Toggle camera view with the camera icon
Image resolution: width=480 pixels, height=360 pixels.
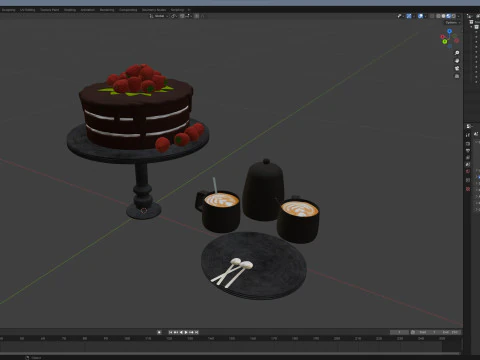457,68
